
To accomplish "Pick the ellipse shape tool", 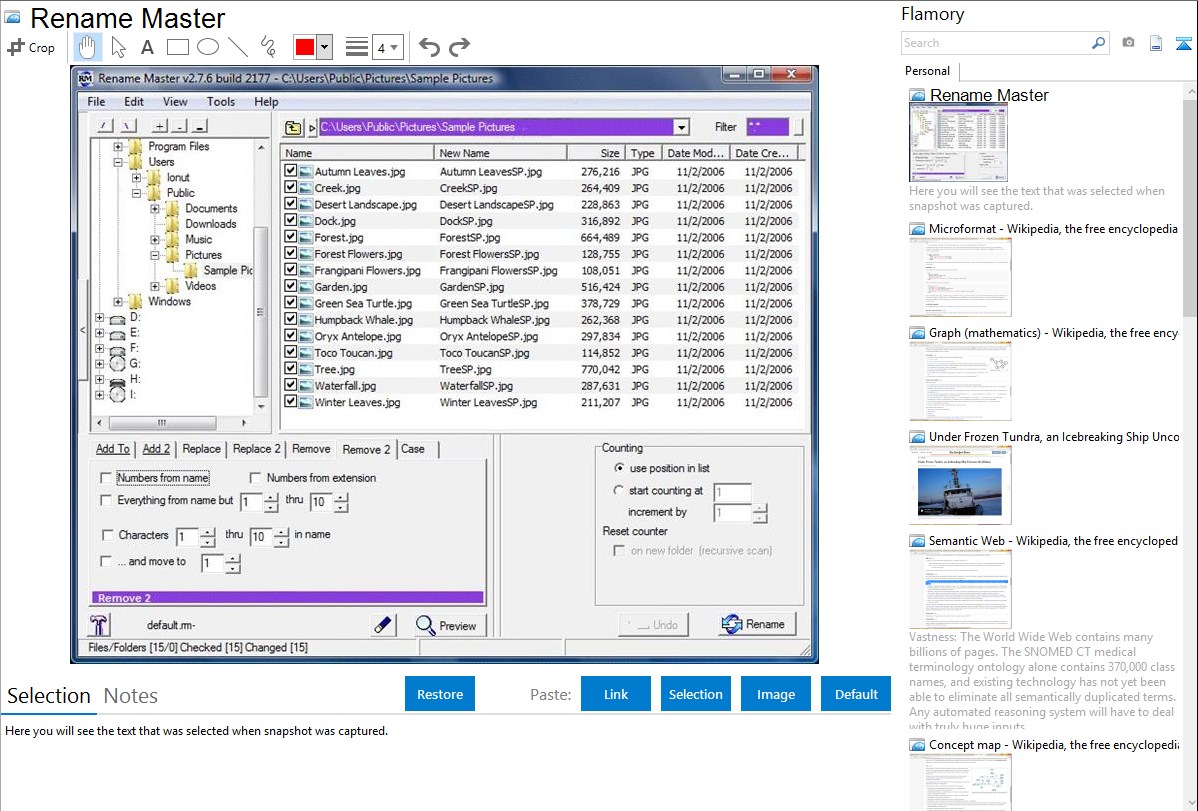I will (x=208, y=47).
